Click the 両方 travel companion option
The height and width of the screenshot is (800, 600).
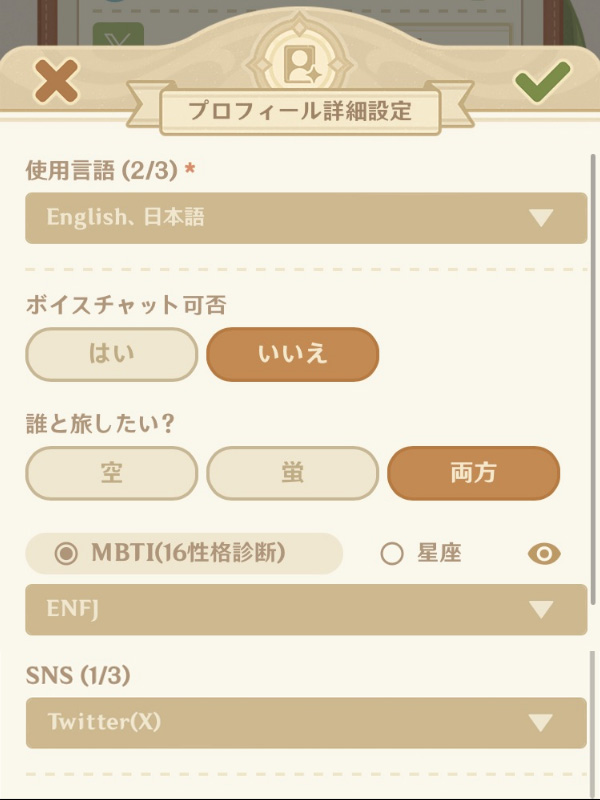[473, 473]
